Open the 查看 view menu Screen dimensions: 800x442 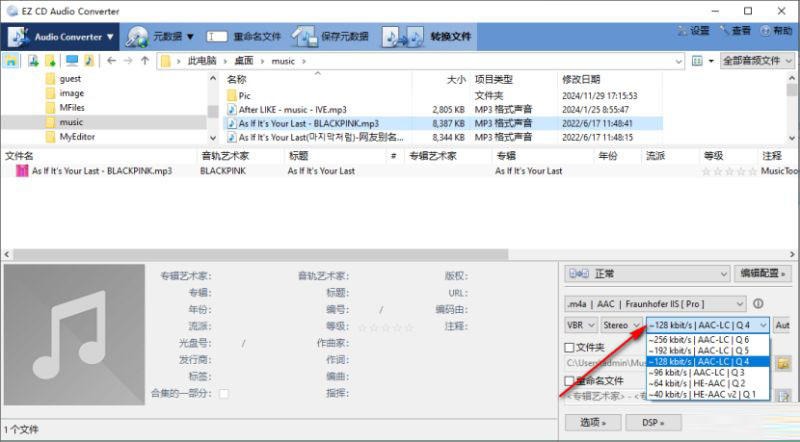pyautogui.click(x=735, y=31)
